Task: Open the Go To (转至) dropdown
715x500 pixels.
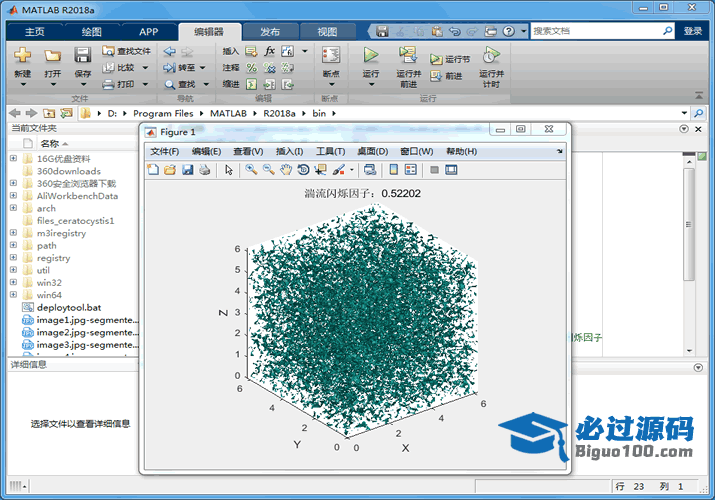Action: 202,68
